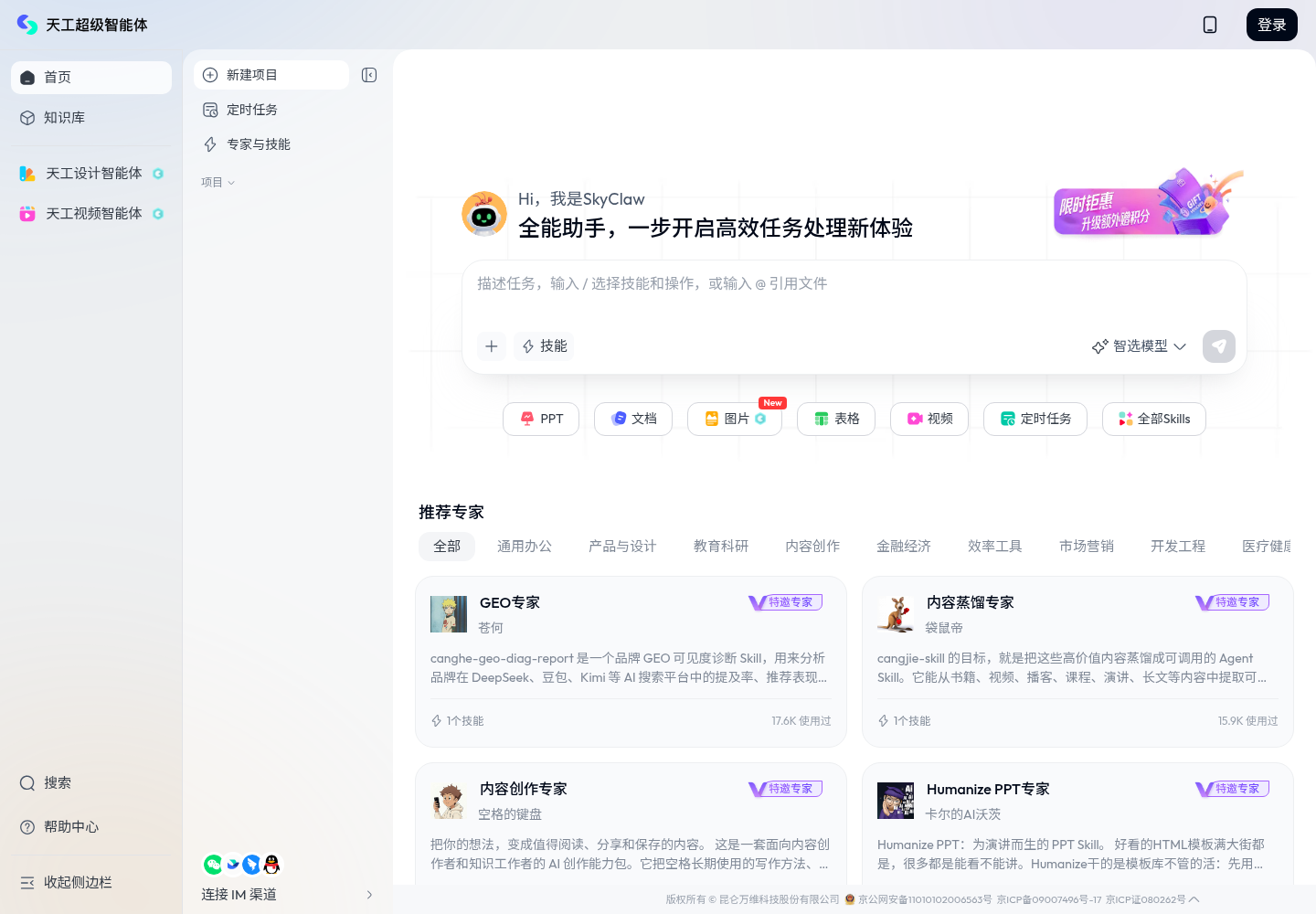Click 收起侧边栏 to collapse sidebar
Viewport: 1316px width, 914px height.
pyautogui.click(x=91, y=883)
